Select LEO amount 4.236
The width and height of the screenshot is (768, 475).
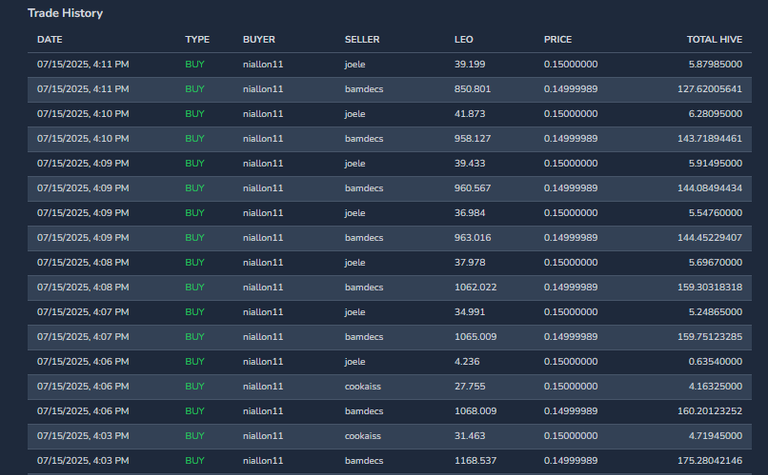(x=467, y=361)
